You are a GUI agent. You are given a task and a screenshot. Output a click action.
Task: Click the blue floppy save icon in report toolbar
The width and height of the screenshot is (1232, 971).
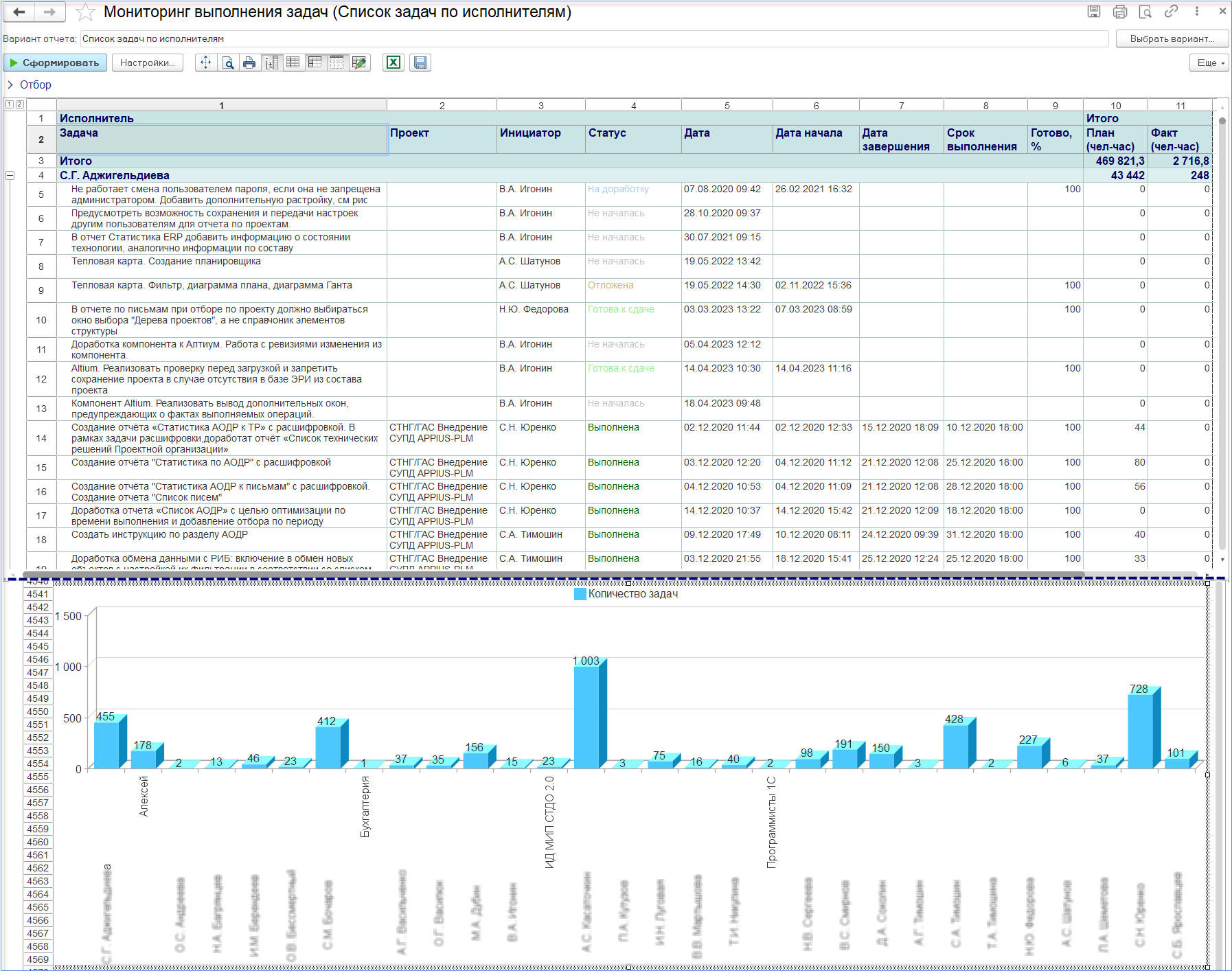coord(420,62)
